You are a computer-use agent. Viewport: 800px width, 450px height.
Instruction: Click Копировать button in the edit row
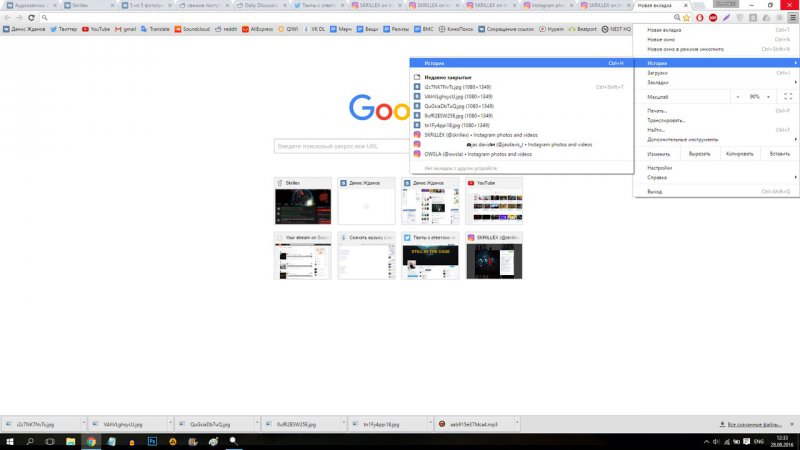[x=739, y=154]
